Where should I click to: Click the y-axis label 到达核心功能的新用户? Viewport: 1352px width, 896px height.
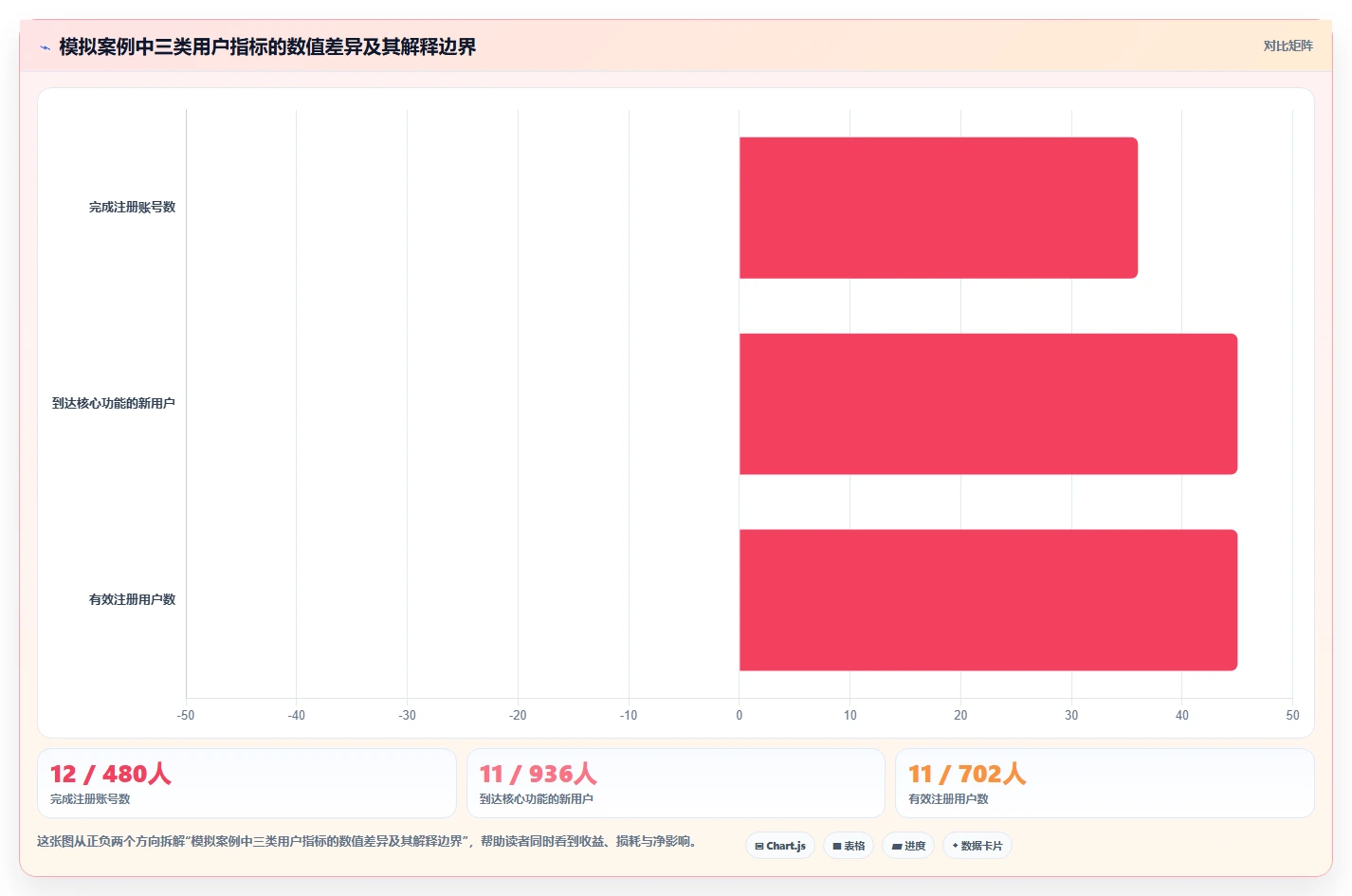point(113,403)
